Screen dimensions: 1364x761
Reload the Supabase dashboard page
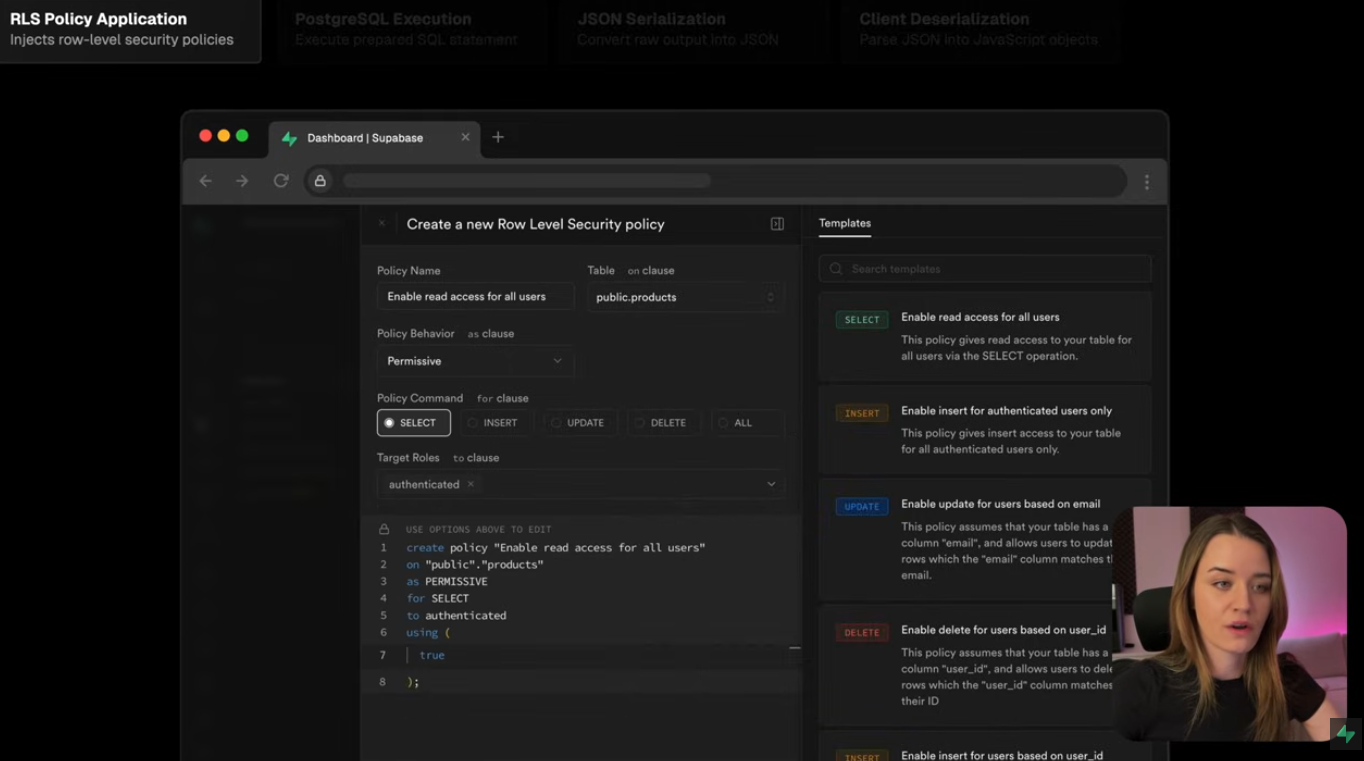281,181
